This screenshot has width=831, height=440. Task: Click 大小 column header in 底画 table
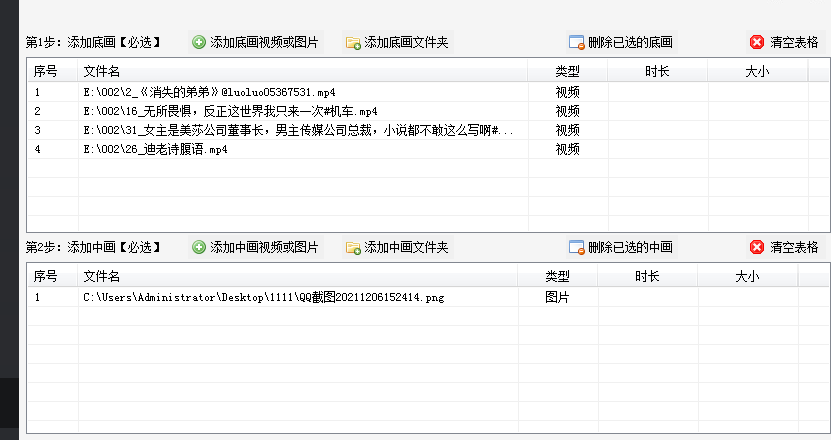[x=757, y=72]
